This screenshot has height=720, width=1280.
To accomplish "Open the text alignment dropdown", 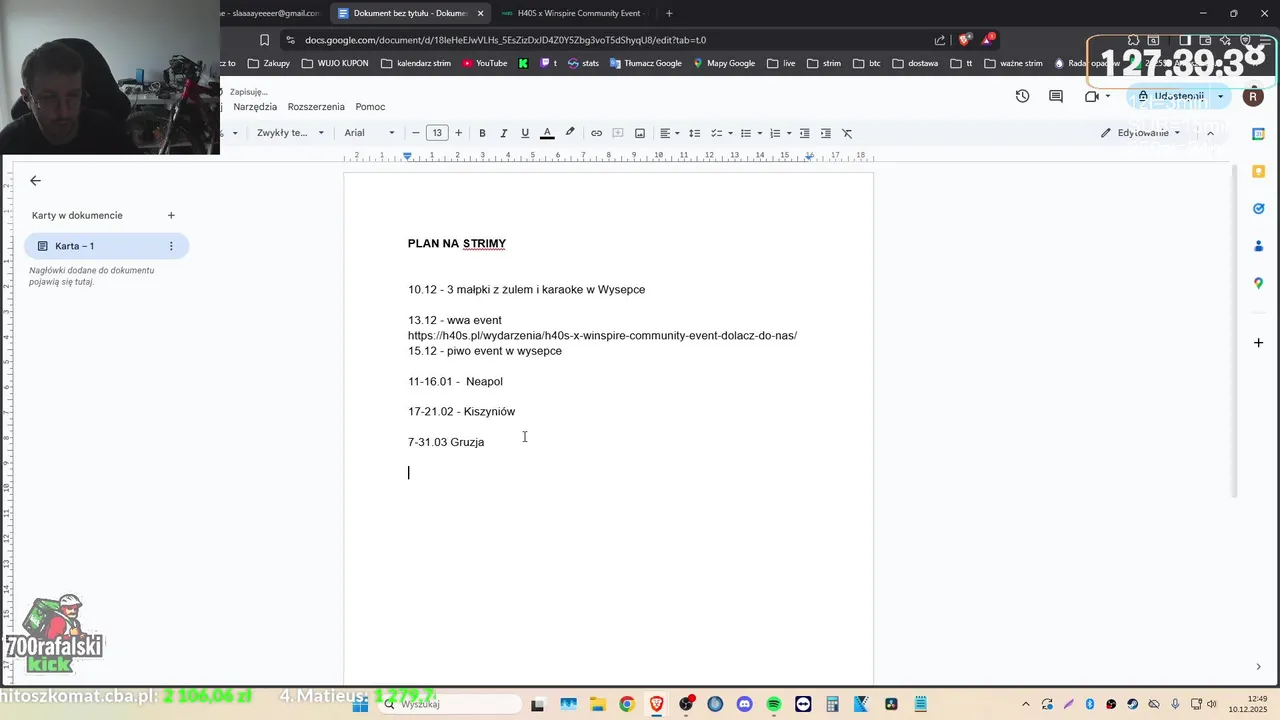I will click(x=669, y=133).
